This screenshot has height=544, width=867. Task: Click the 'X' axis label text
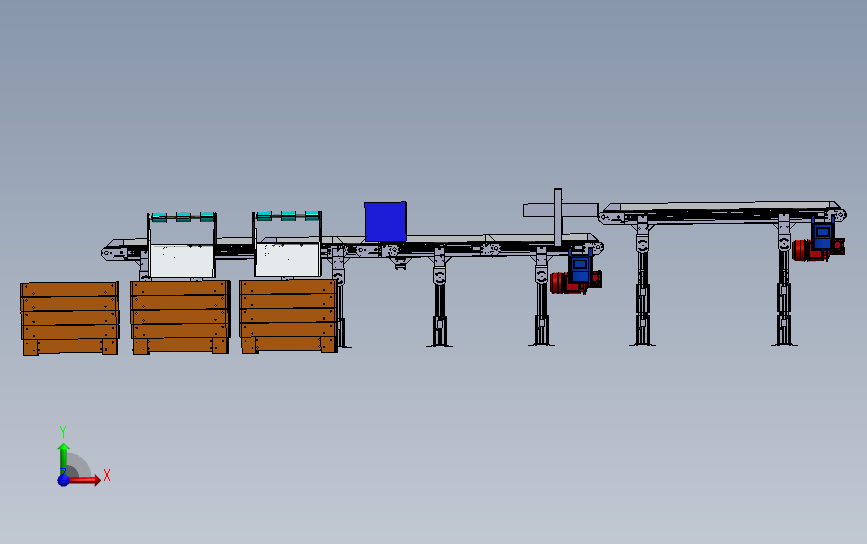tap(107, 475)
